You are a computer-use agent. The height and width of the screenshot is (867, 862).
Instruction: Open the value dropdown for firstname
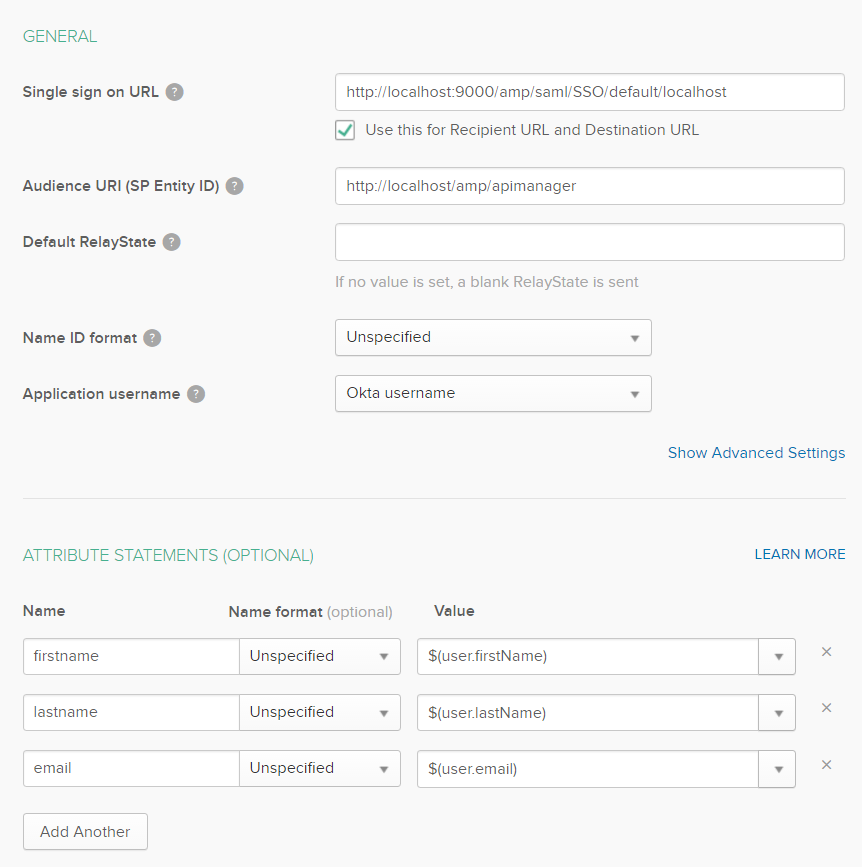coord(779,656)
